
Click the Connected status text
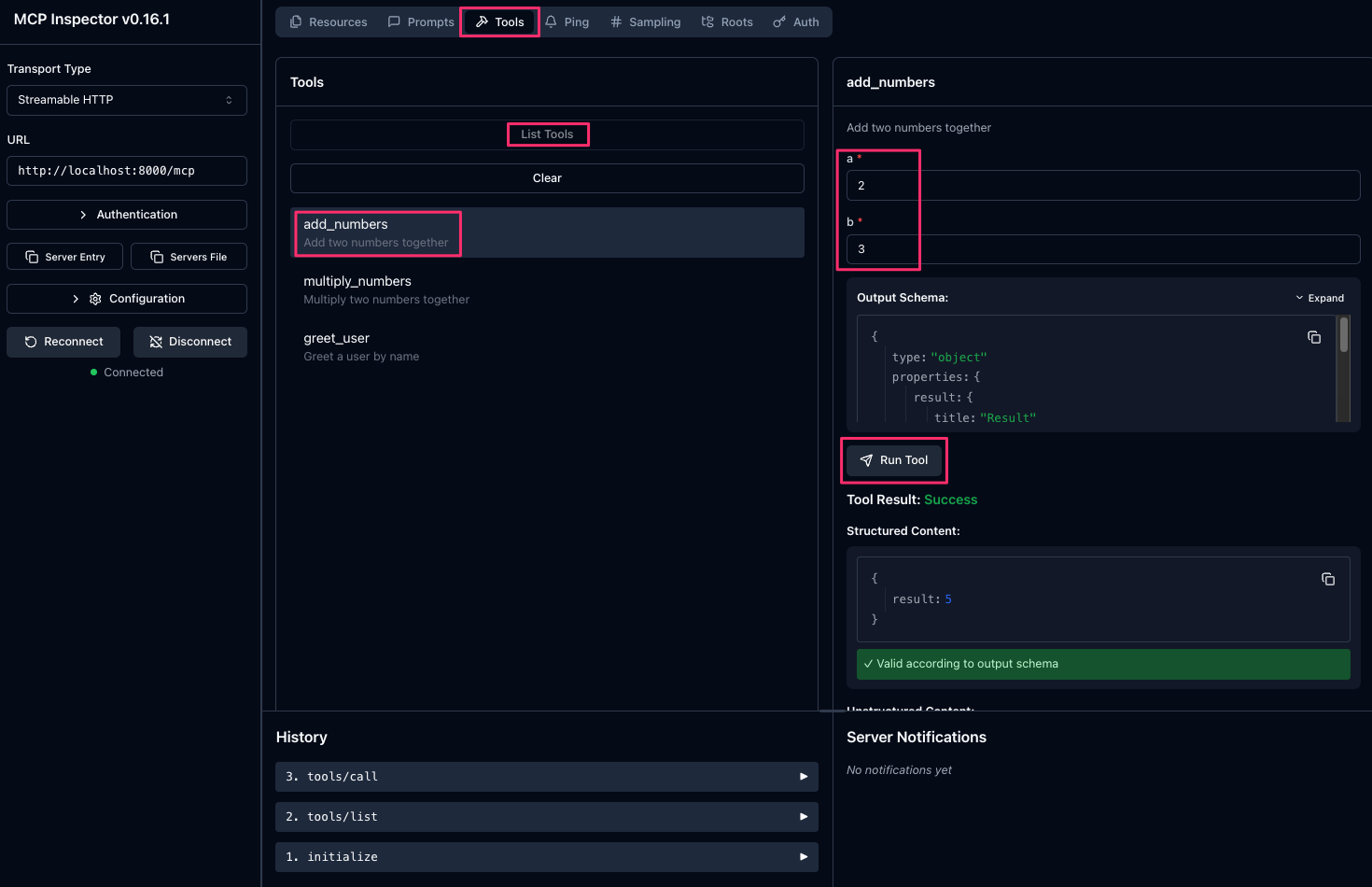click(133, 373)
